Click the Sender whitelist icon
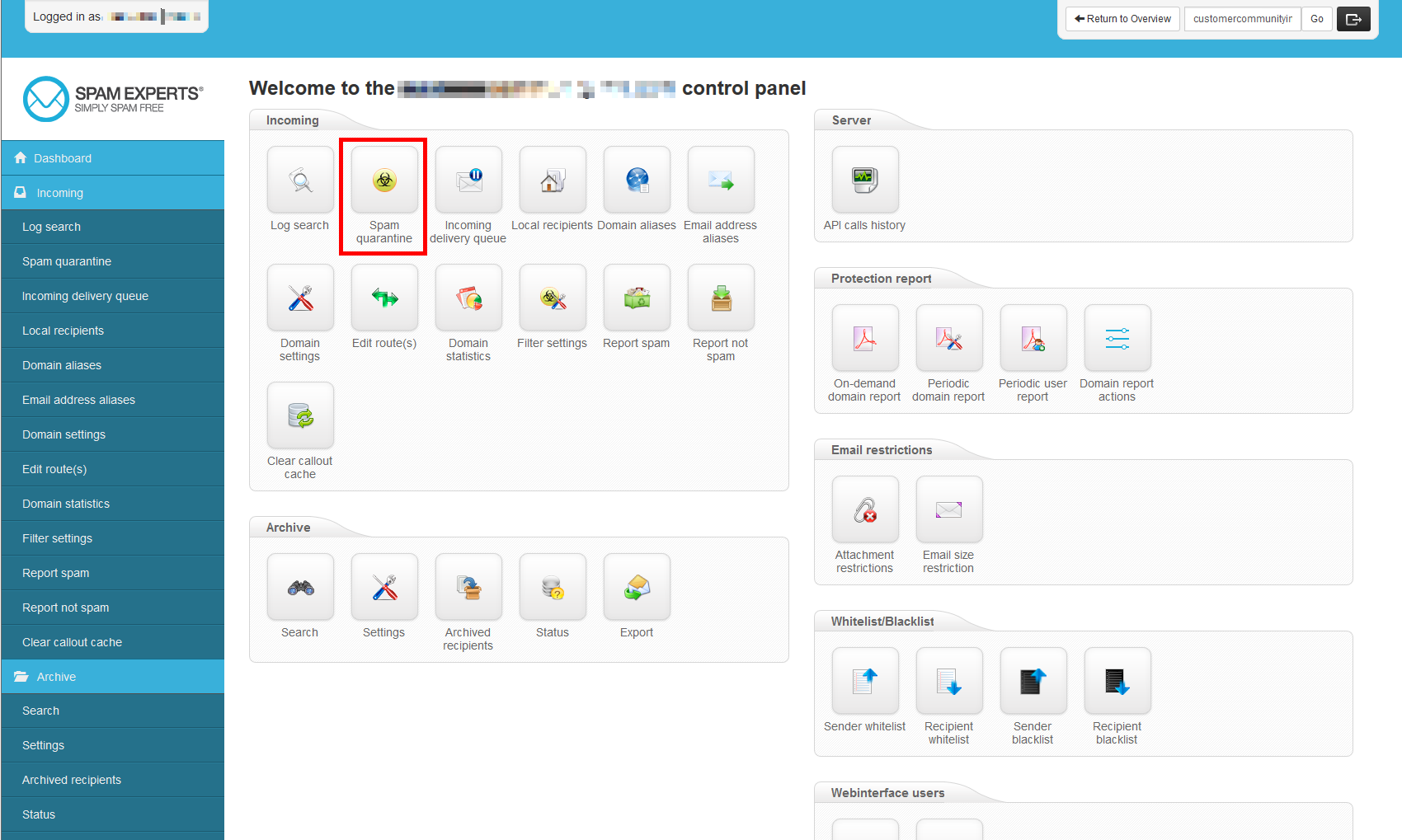 (x=864, y=681)
